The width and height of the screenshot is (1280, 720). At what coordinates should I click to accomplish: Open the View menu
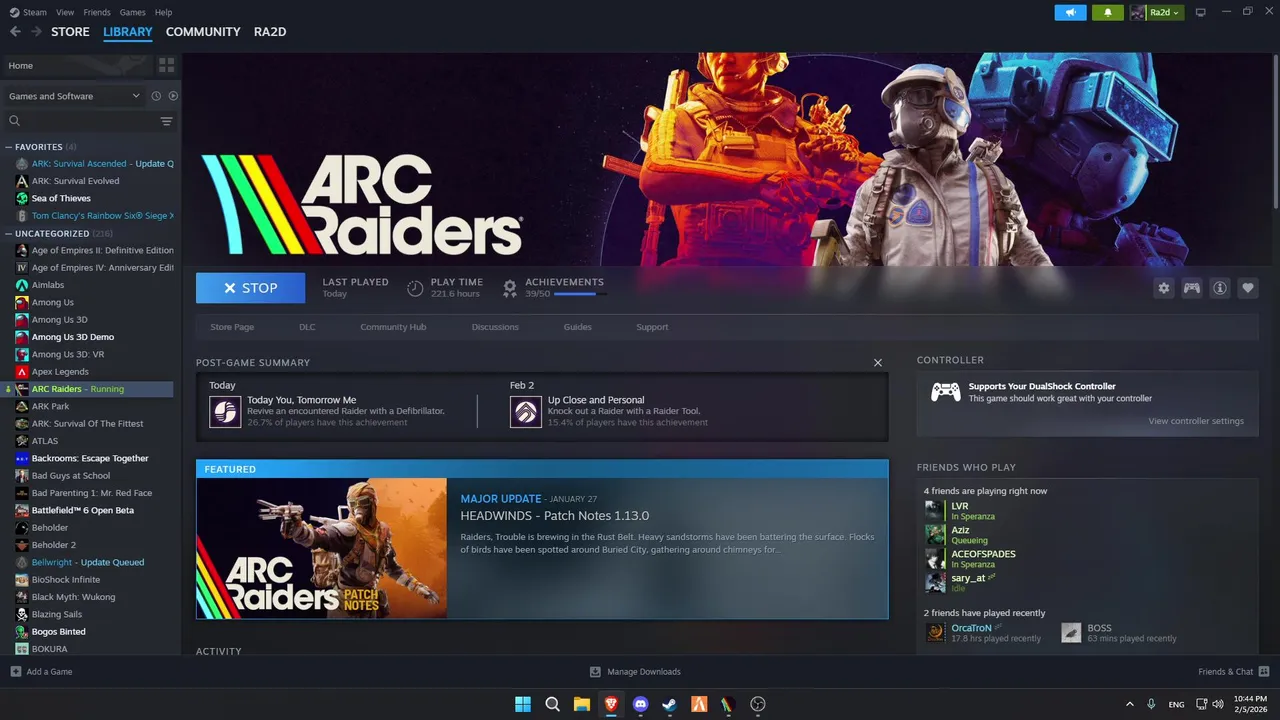click(x=65, y=12)
